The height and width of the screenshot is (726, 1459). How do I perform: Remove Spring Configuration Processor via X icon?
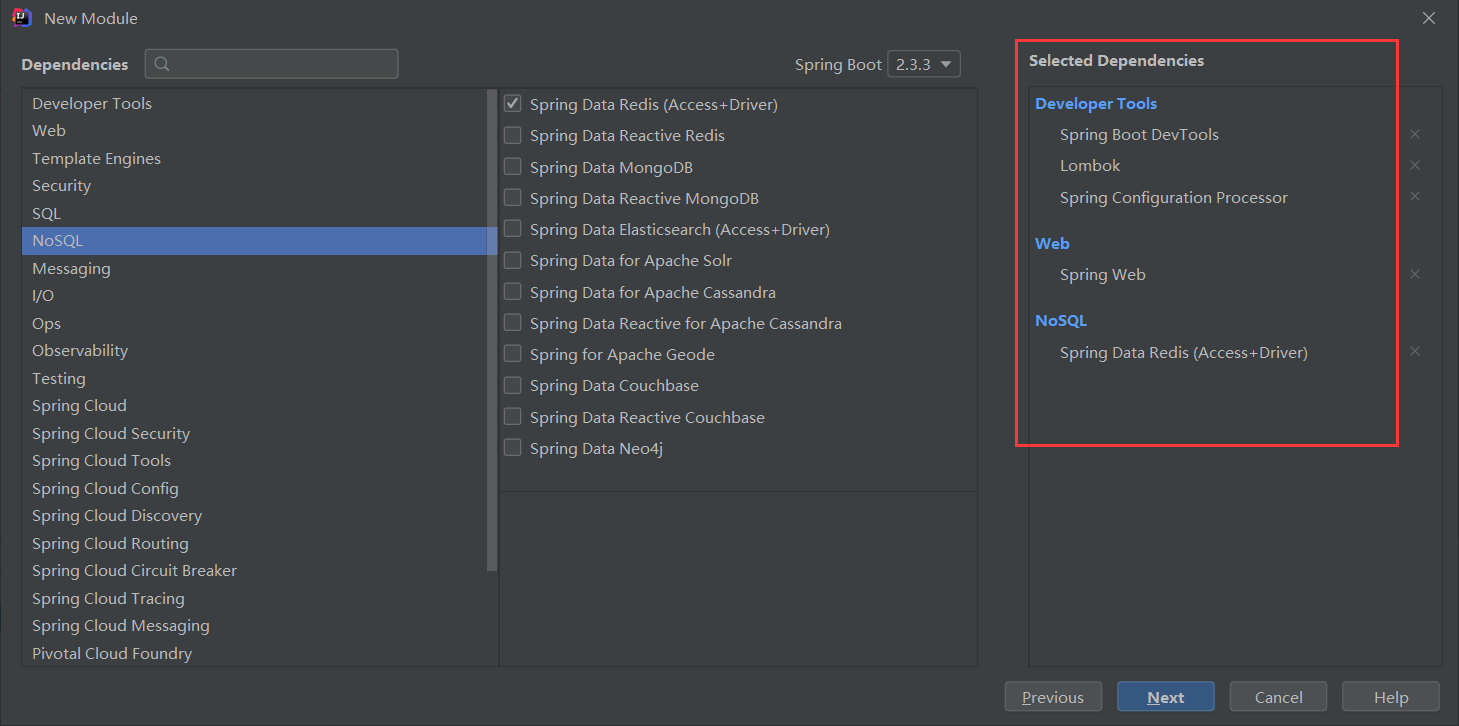click(x=1415, y=196)
